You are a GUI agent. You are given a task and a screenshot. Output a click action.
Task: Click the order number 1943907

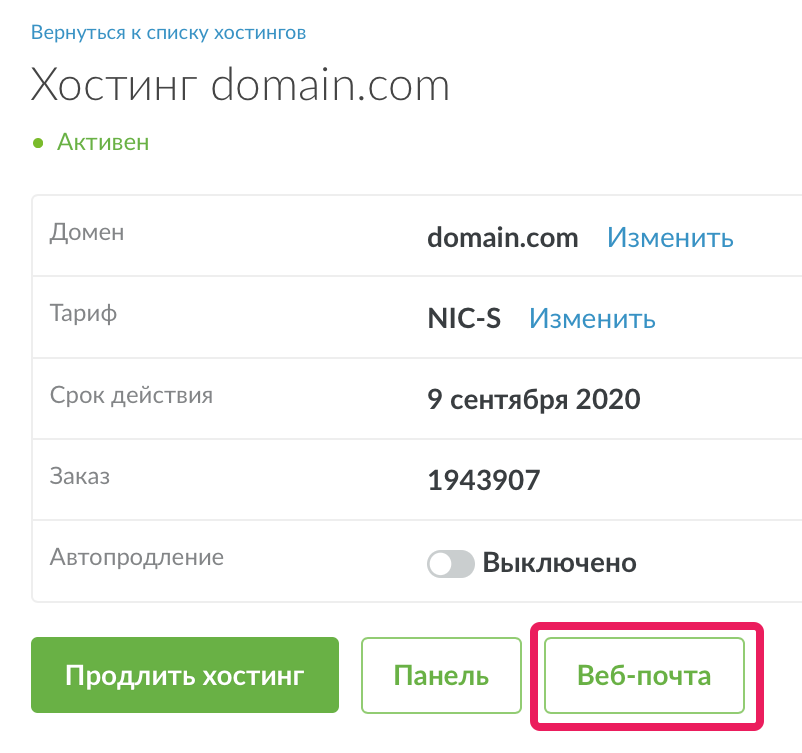[x=484, y=480]
